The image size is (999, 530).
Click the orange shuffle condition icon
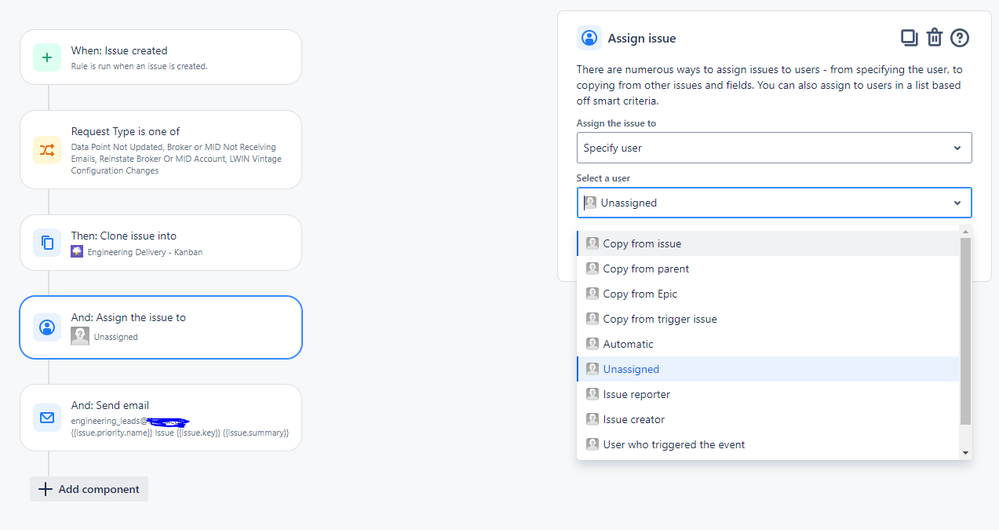[x=47, y=150]
